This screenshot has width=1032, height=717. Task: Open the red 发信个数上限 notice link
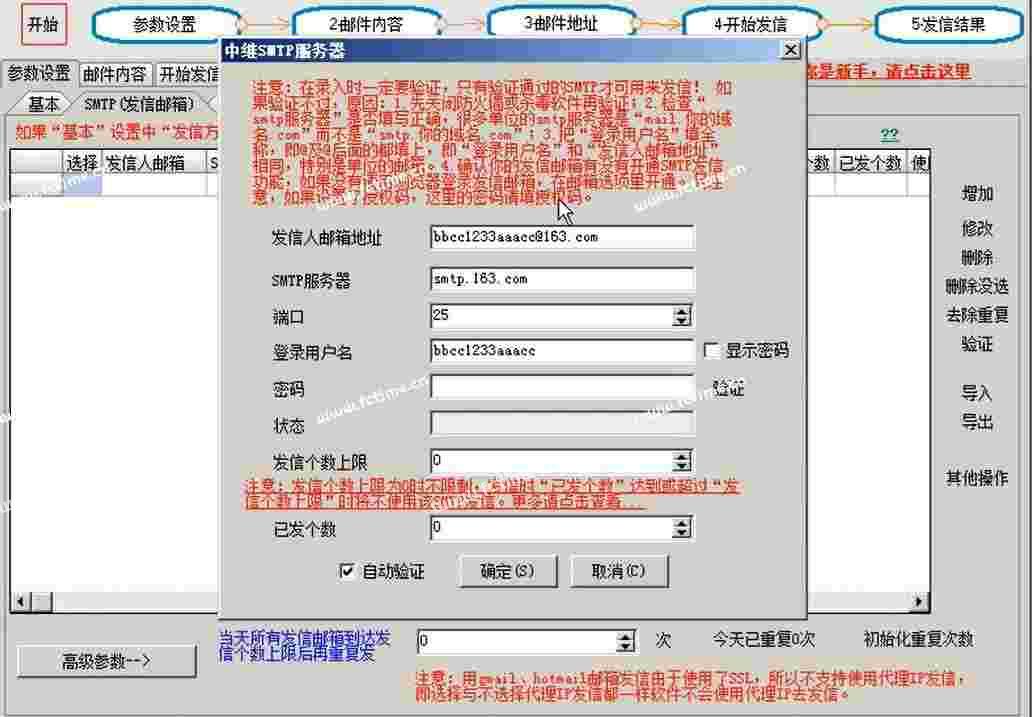coord(492,494)
